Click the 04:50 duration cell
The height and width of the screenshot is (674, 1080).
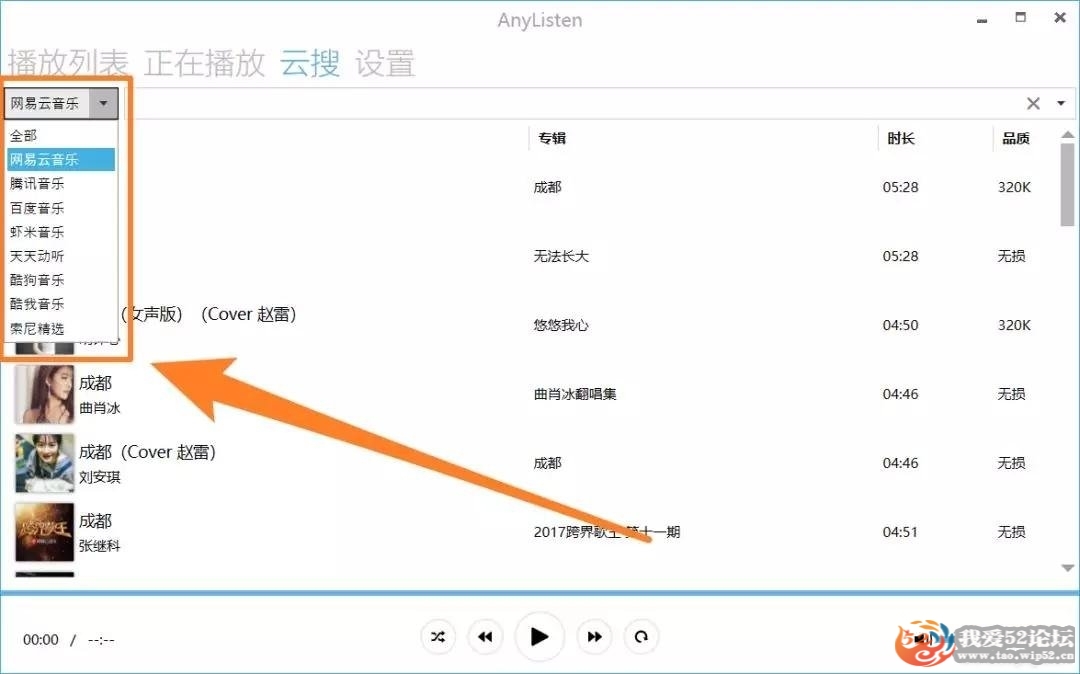[x=900, y=325]
